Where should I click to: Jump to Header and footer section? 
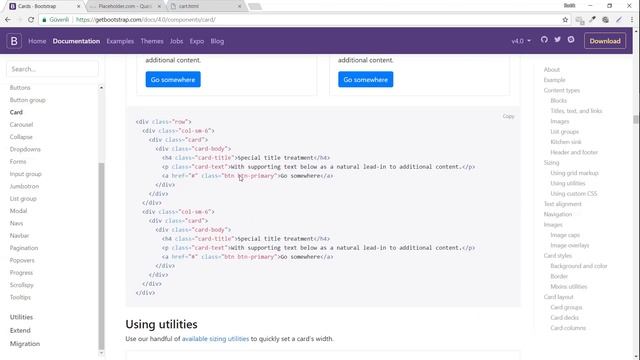(574, 152)
